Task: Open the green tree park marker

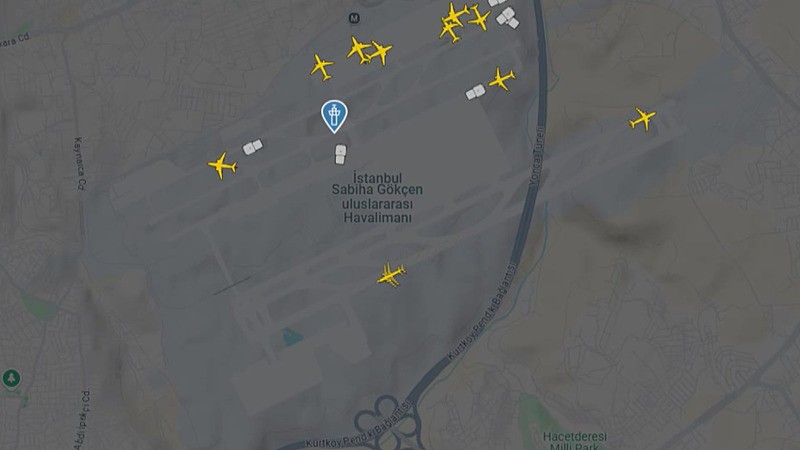Action: (11, 379)
